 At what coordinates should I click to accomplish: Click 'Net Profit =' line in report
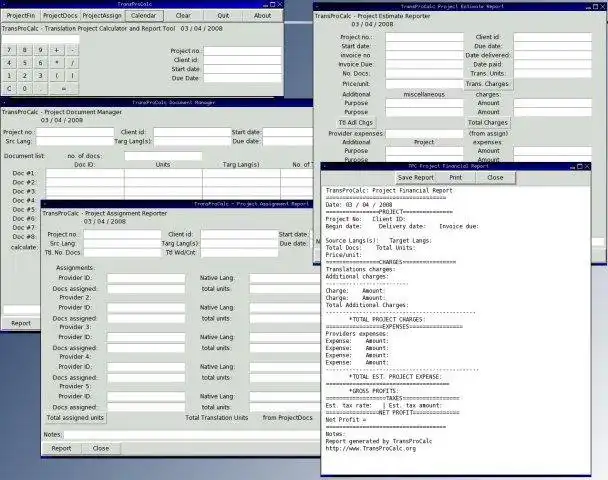tap(346, 420)
